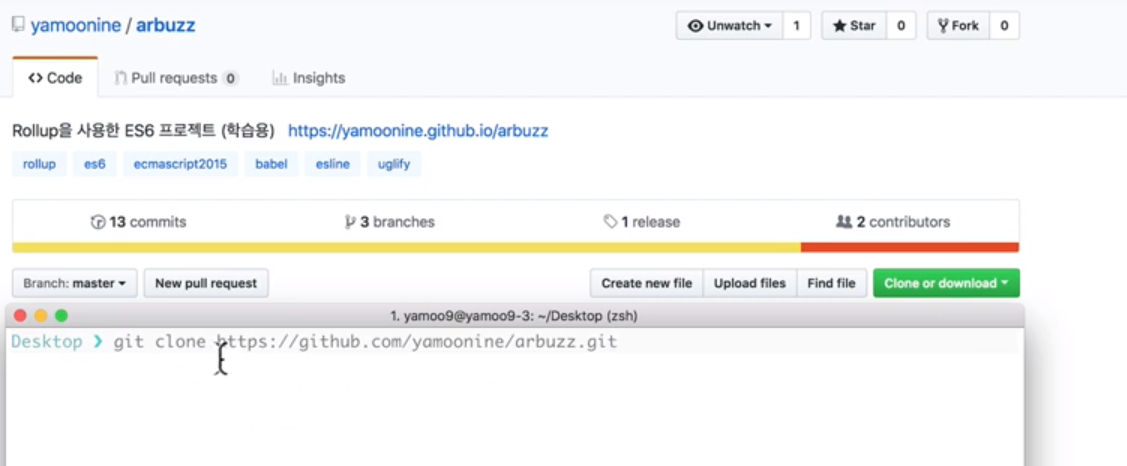
Task: Click the Upload files button
Action: (750, 283)
